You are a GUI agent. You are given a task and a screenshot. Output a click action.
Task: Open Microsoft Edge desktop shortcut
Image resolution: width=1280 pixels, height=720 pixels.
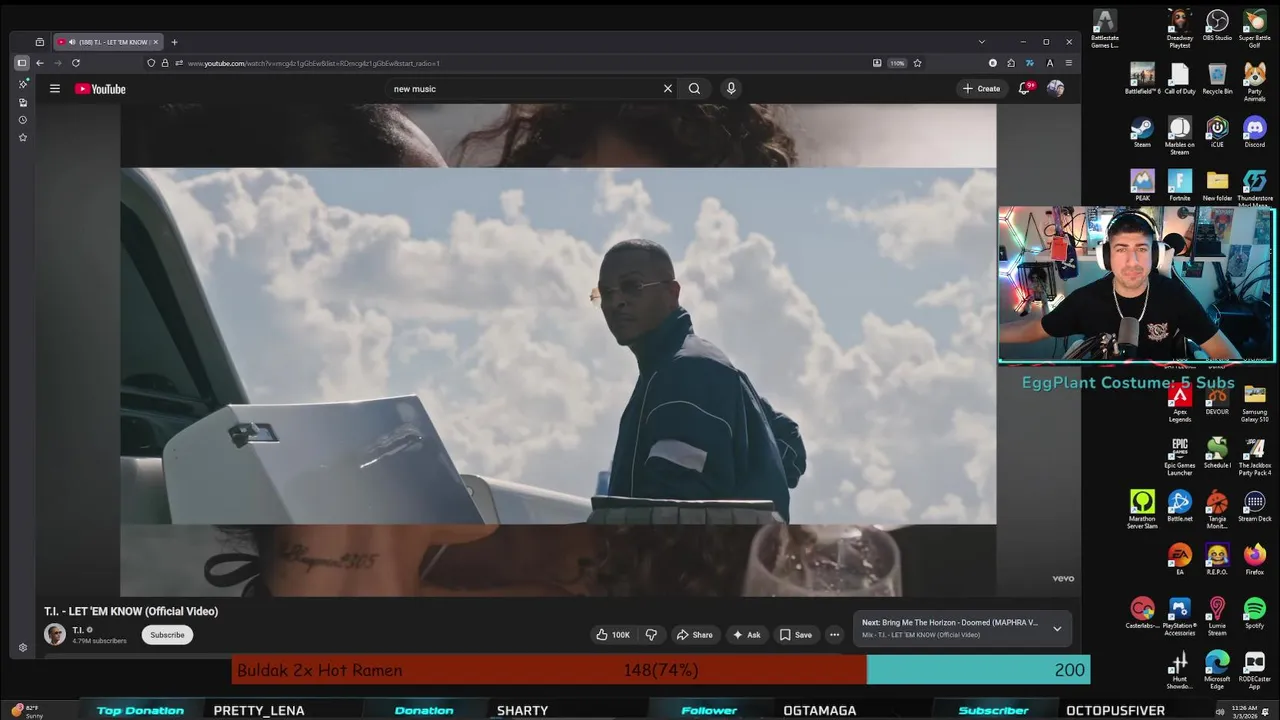coord(1217,668)
